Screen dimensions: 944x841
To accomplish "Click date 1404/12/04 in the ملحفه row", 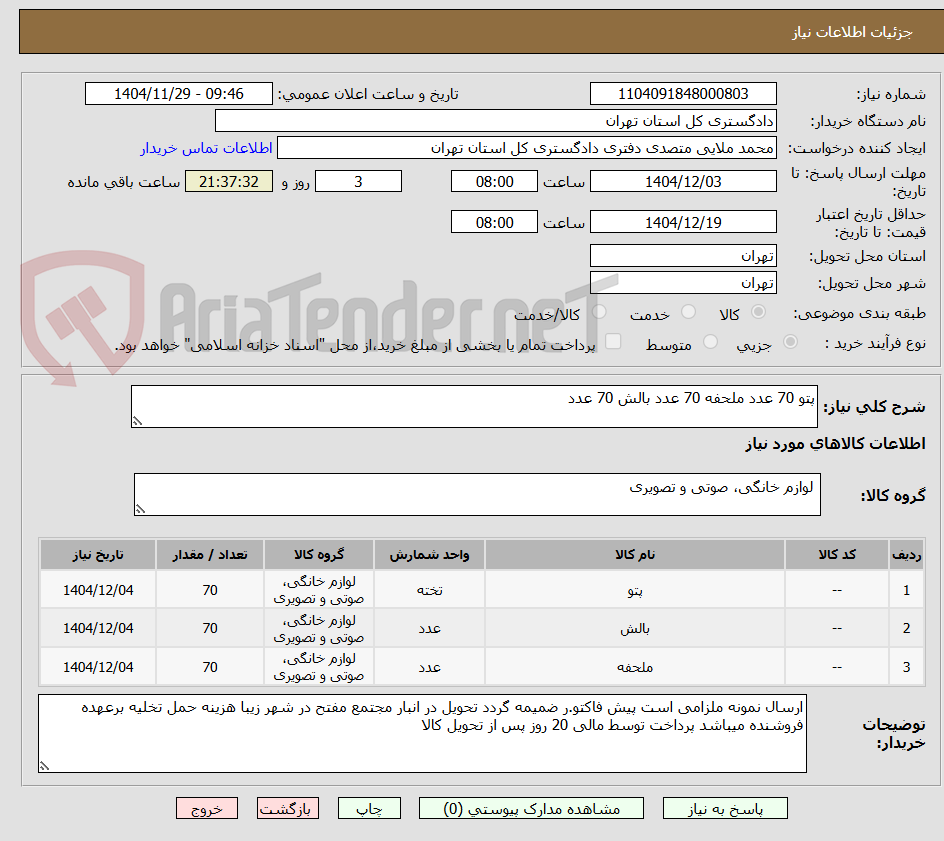I will pos(98,667).
